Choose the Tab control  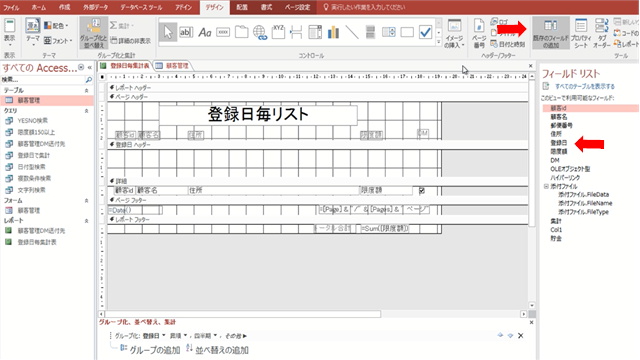(241, 32)
